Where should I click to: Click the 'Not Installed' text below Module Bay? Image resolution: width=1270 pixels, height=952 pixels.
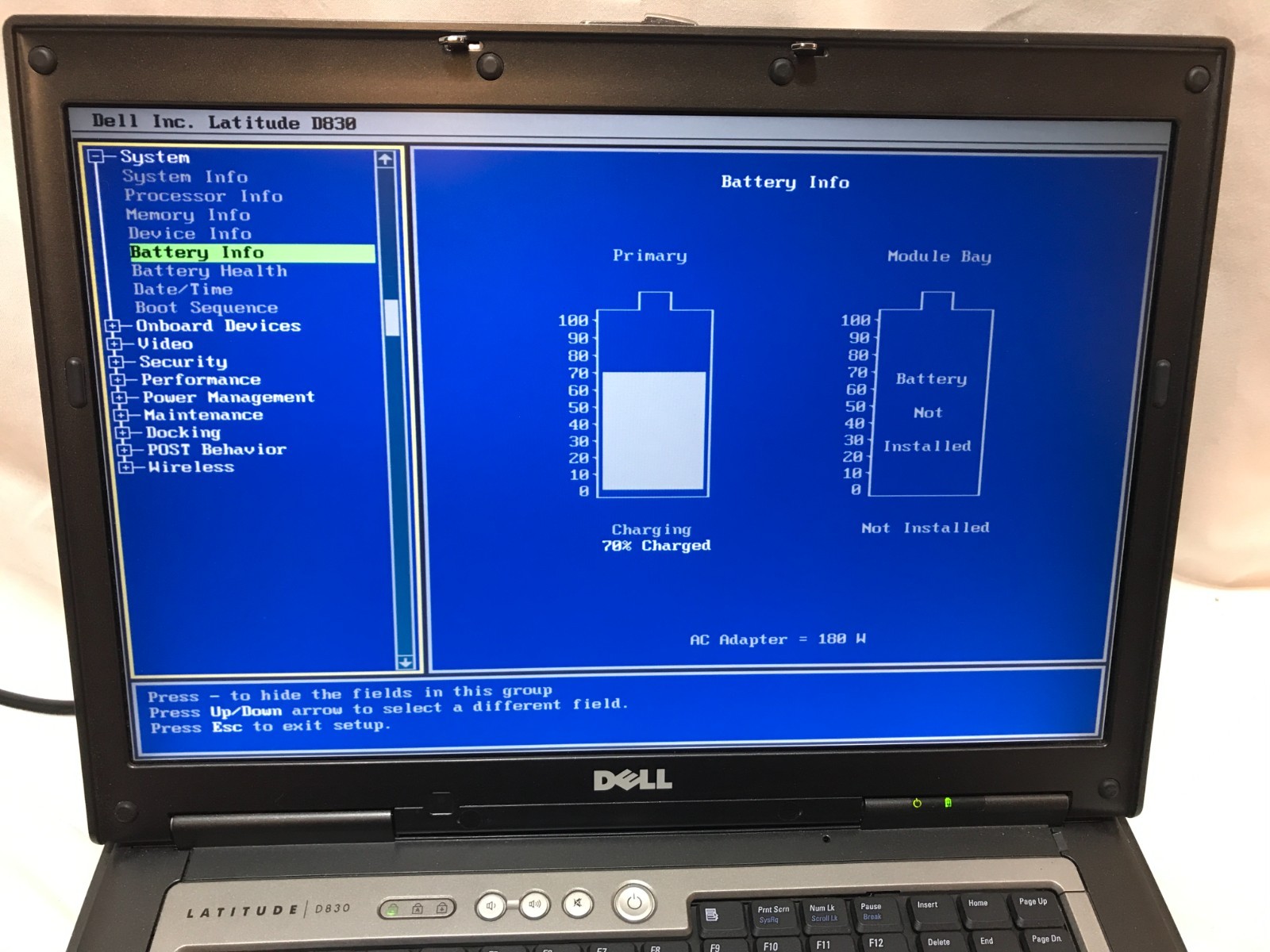926,528
